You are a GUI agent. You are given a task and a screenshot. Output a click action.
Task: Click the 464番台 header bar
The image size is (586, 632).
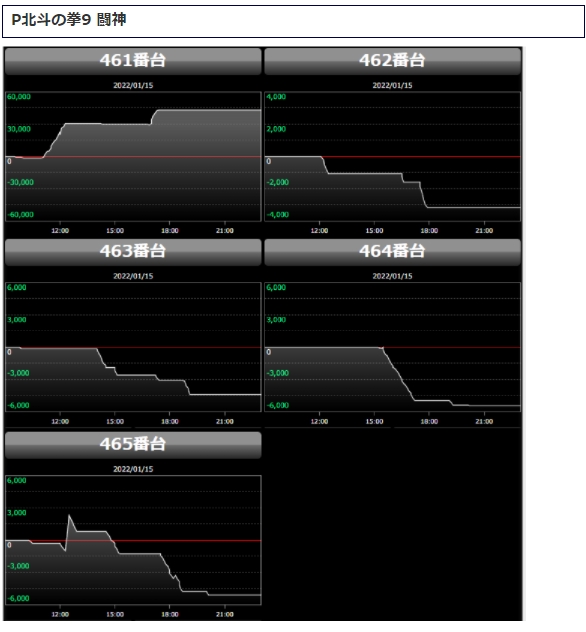click(x=392, y=252)
